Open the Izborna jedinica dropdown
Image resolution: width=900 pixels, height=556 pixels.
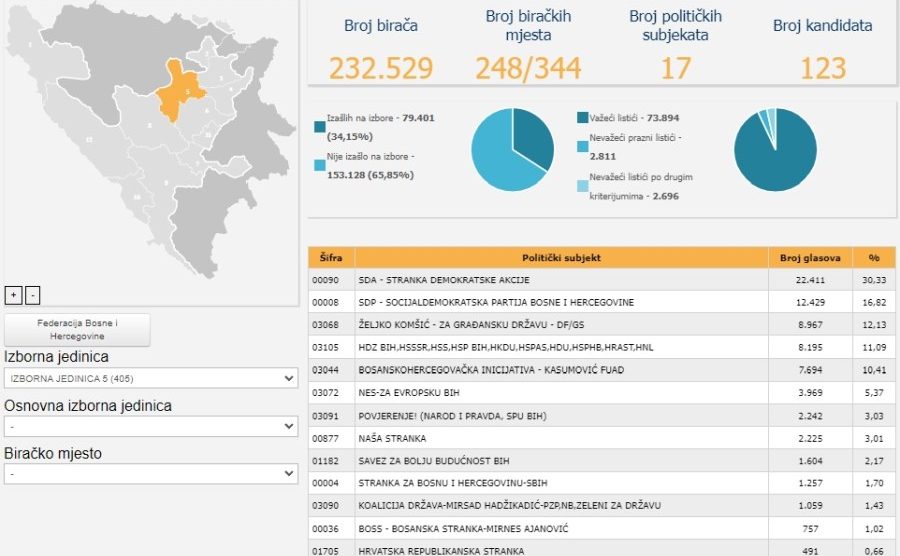(x=150, y=379)
